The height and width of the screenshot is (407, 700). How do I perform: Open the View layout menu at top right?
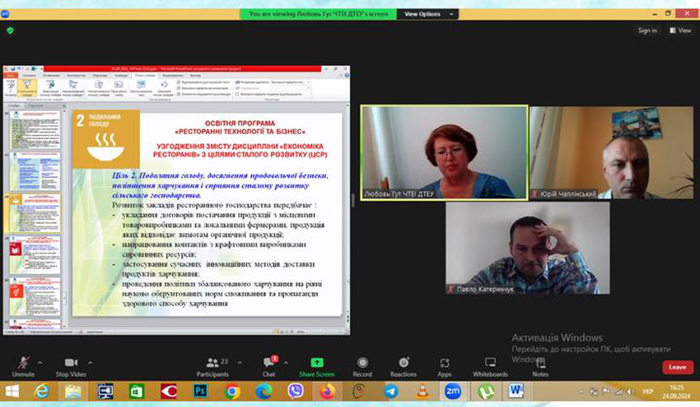click(681, 30)
